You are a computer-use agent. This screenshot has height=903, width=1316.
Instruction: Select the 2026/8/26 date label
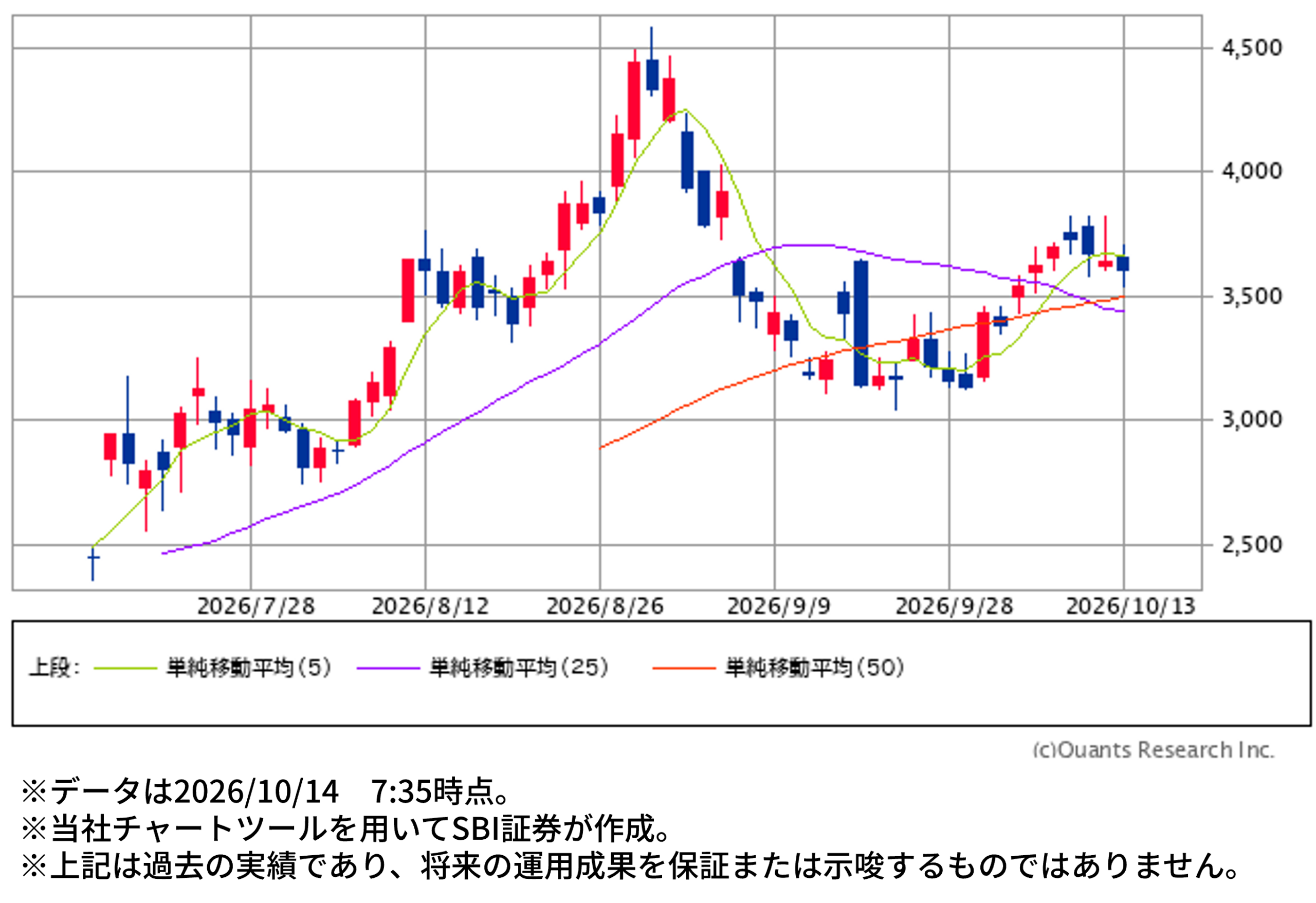[x=604, y=606]
